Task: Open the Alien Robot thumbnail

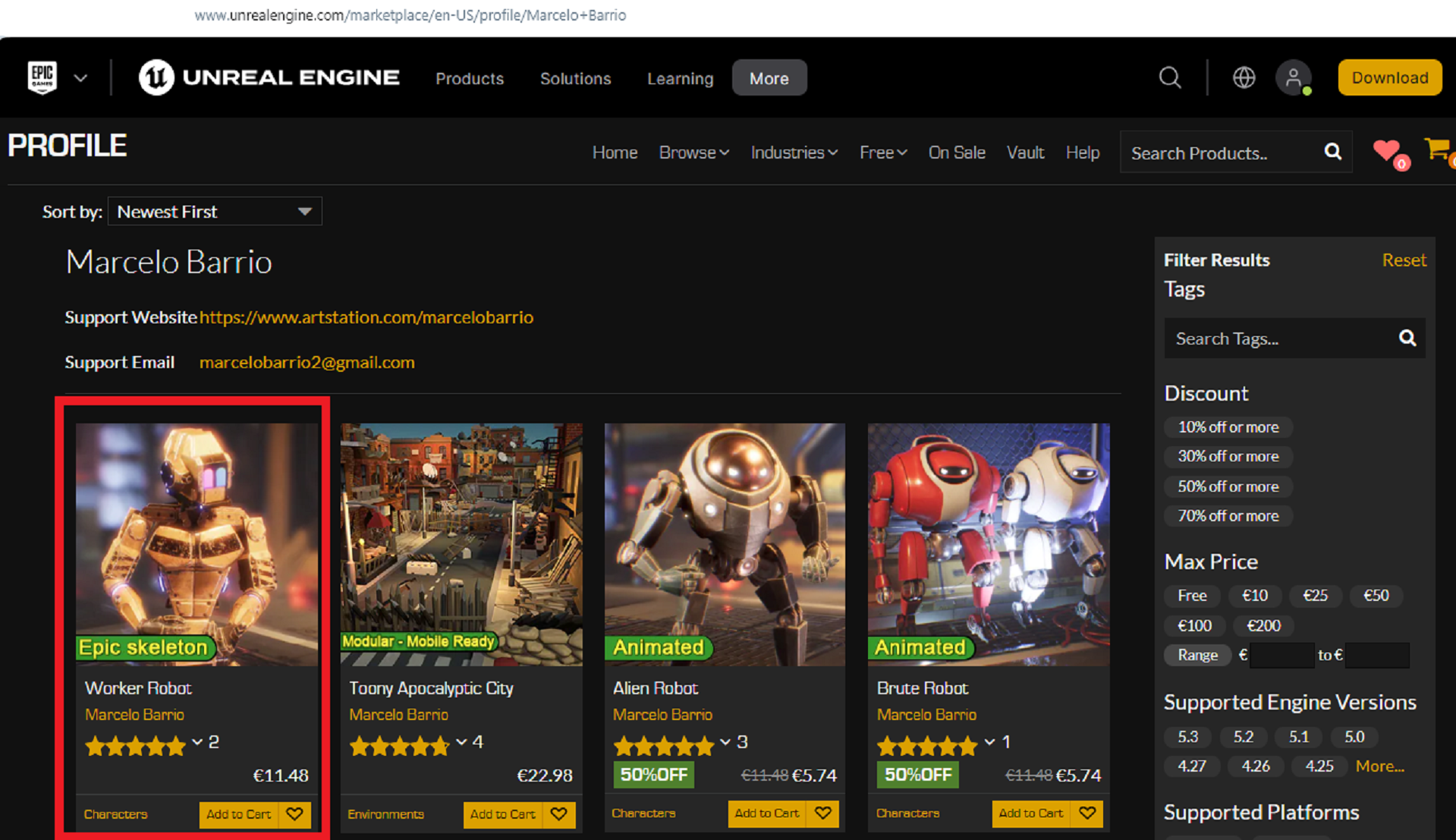Action: tap(725, 544)
